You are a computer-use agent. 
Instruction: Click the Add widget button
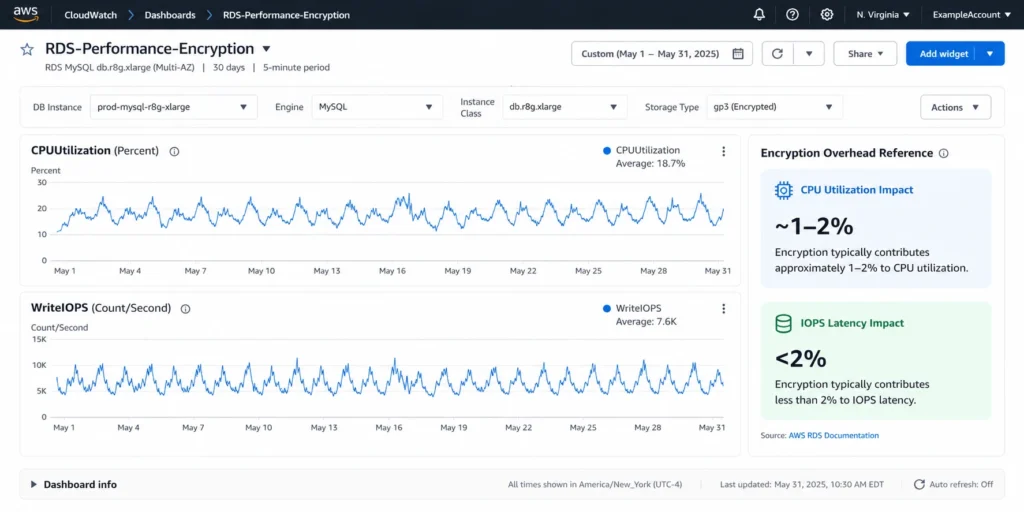click(x=944, y=54)
